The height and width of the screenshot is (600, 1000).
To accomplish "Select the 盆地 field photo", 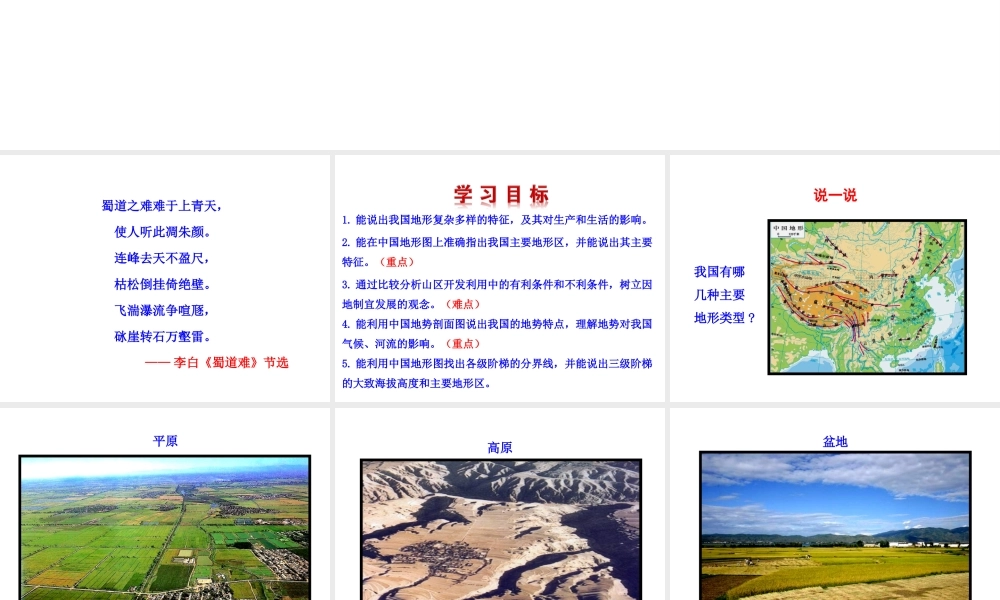I will 835,525.
